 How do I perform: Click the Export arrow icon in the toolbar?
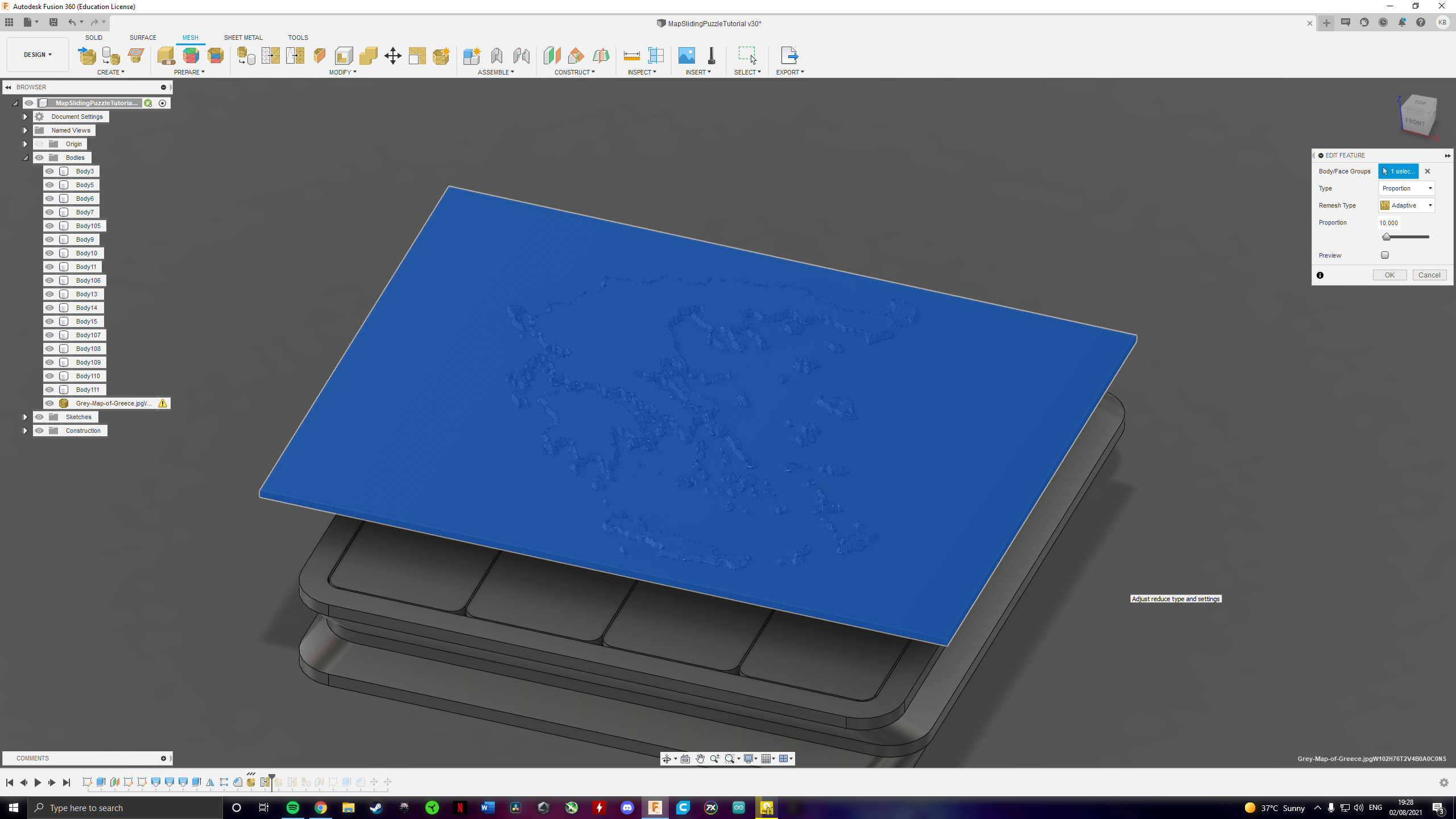point(789,56)
